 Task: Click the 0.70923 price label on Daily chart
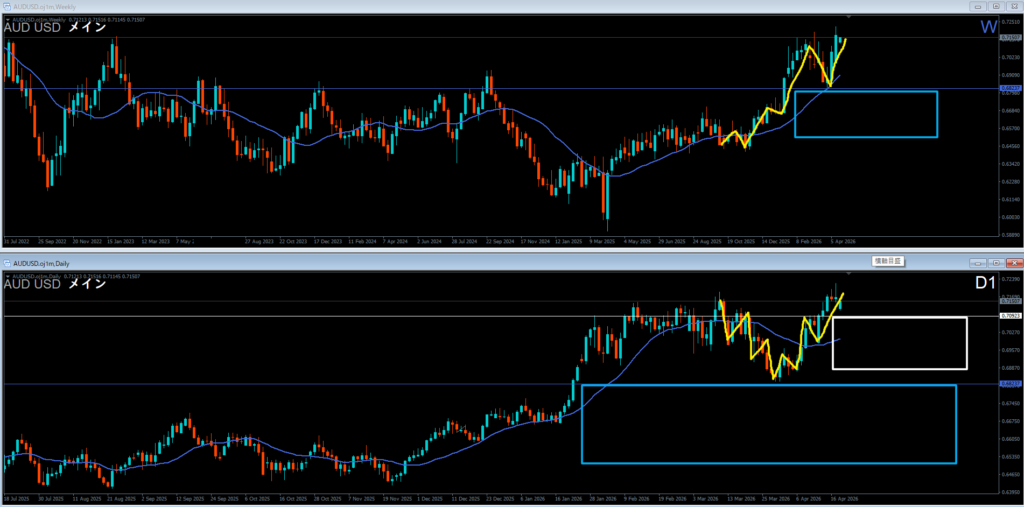tap(1010, 316)
